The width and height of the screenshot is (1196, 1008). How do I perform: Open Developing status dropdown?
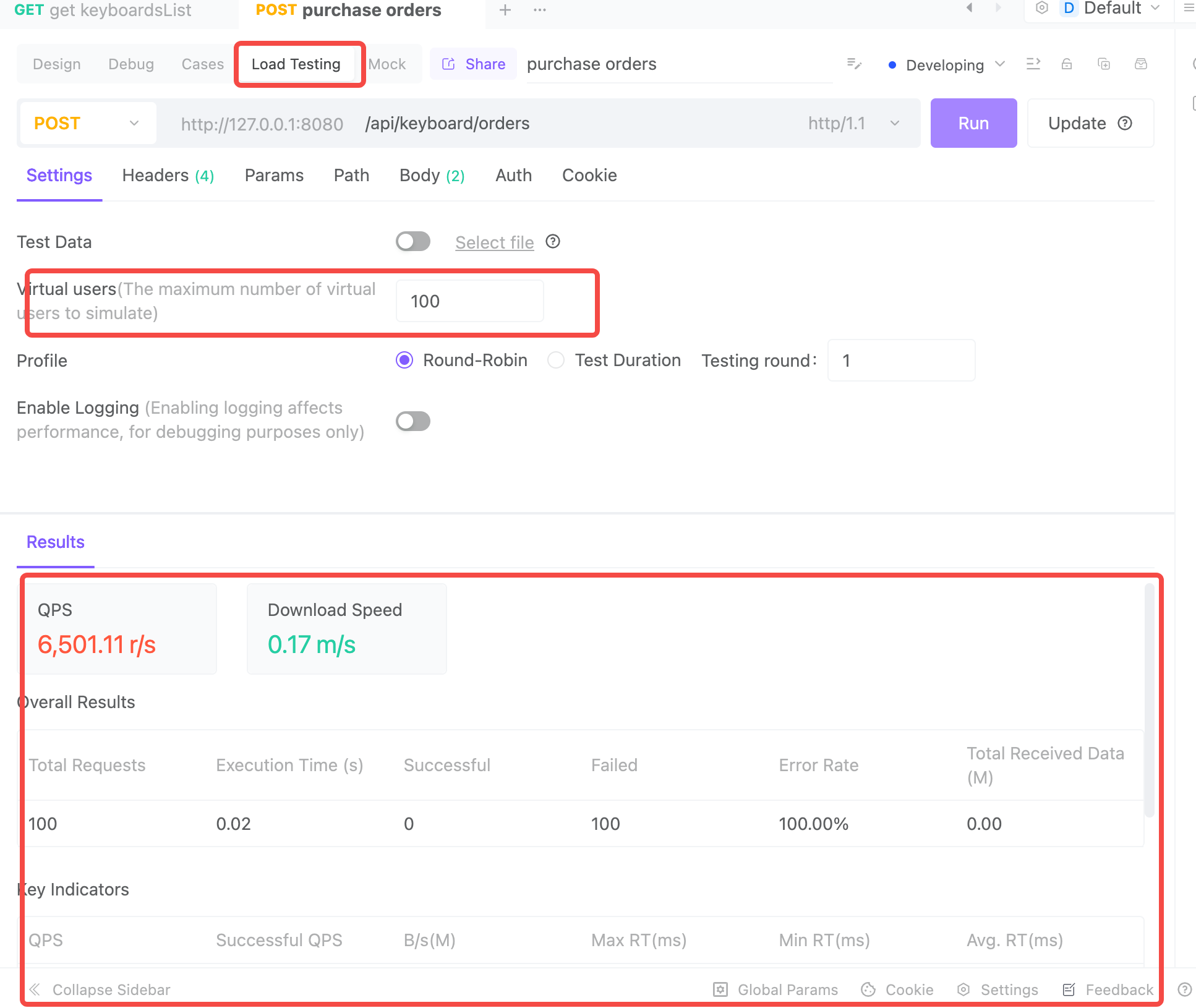coord(947,65)
